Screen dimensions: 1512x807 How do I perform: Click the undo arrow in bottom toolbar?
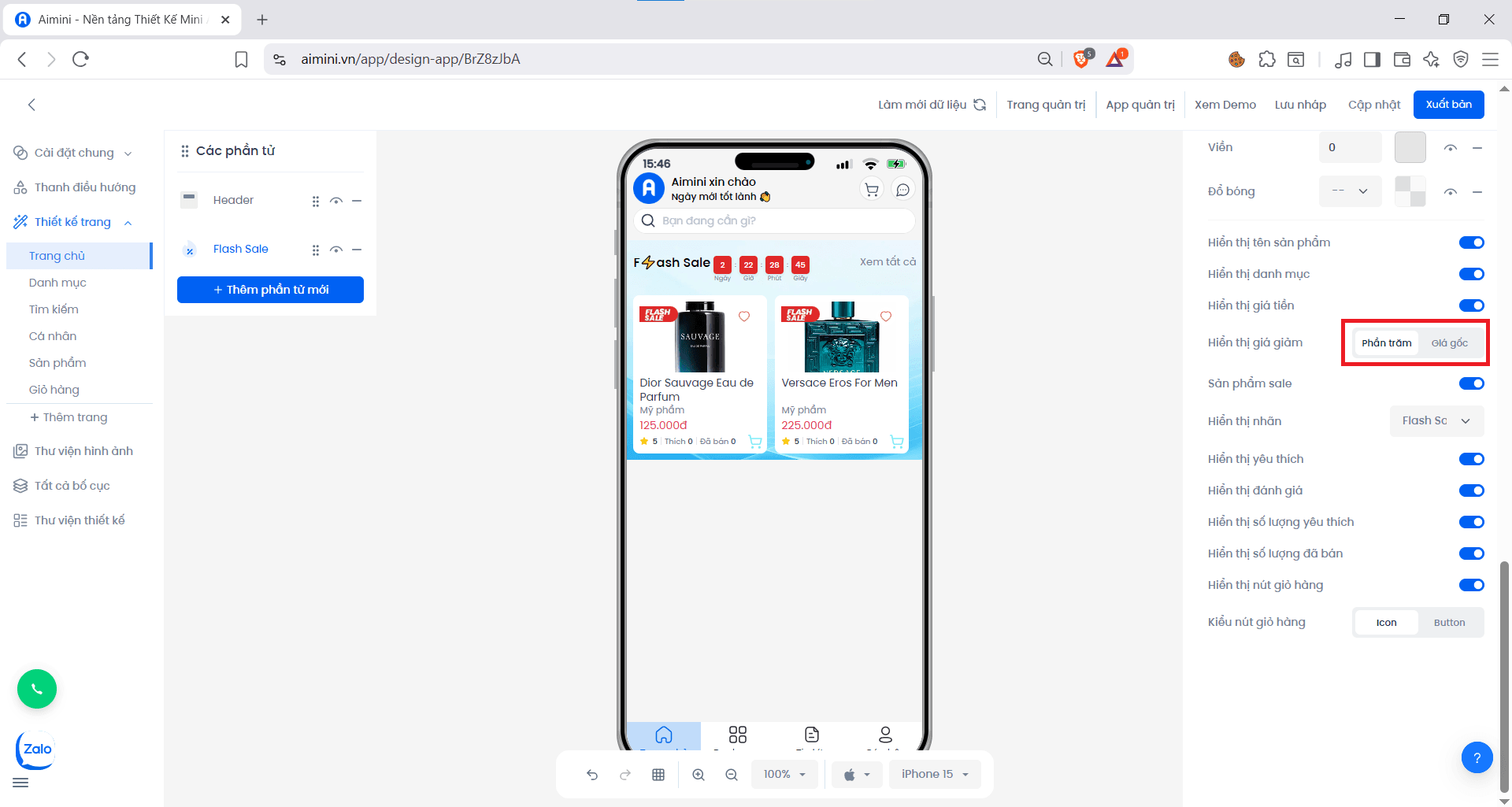(592, 775)
